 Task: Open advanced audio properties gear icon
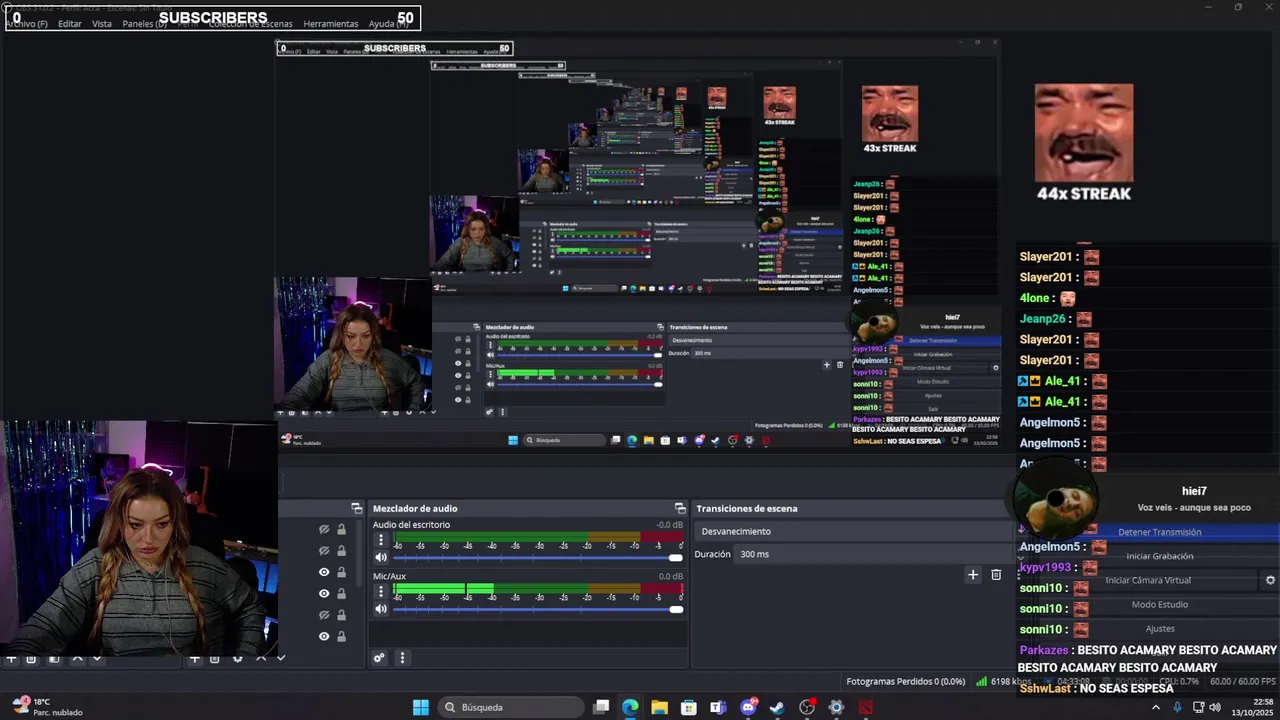pos(379,658)
